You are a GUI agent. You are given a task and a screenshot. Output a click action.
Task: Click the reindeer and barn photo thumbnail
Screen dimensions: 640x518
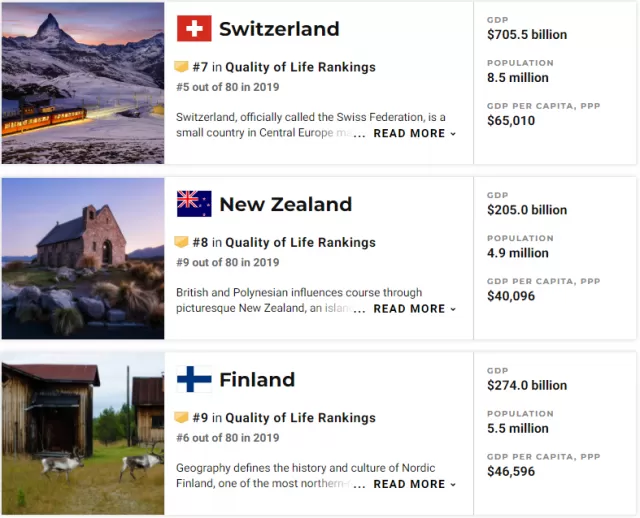[83, 434]
